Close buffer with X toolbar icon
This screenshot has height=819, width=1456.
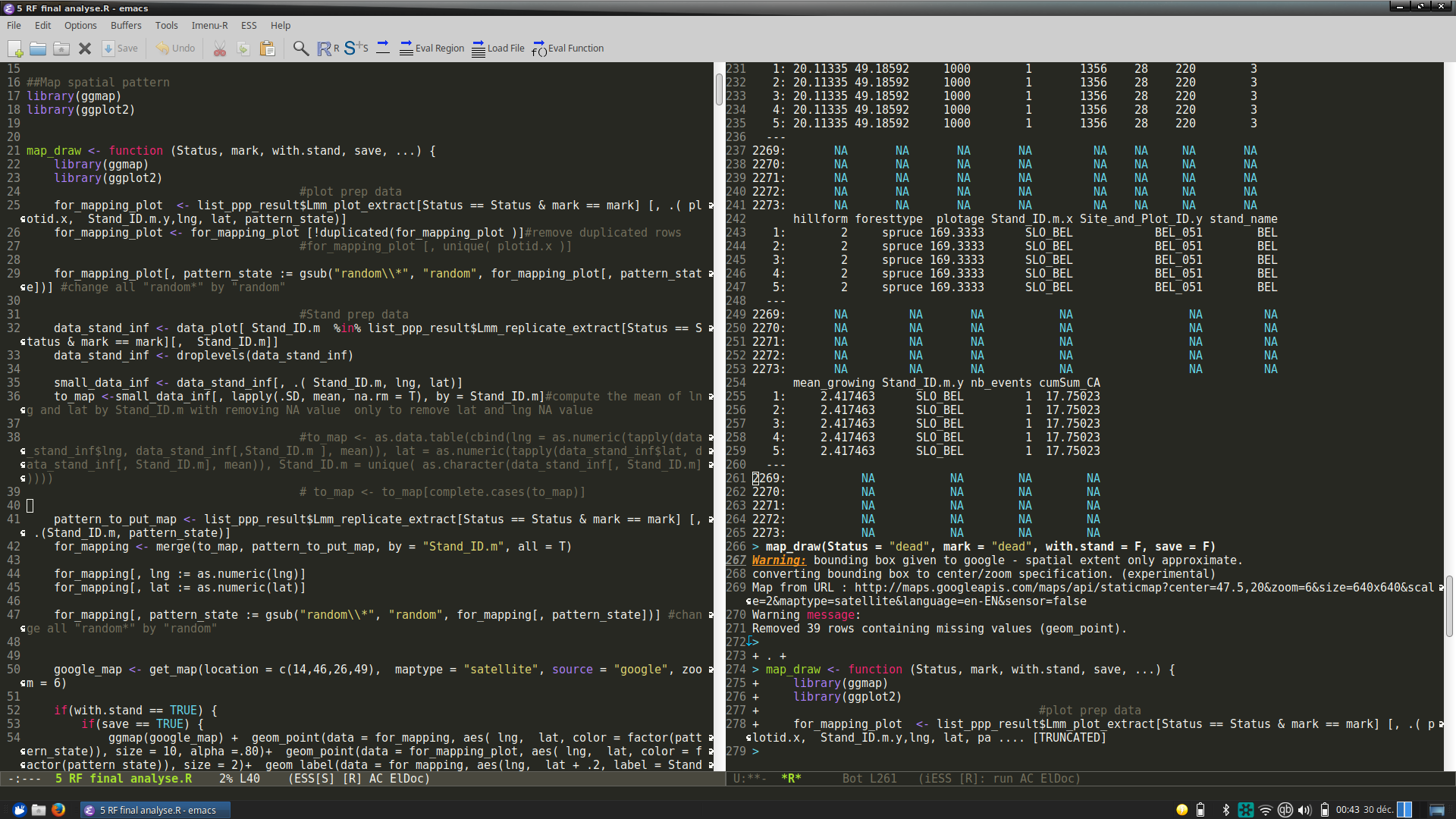tap(85, 49)
